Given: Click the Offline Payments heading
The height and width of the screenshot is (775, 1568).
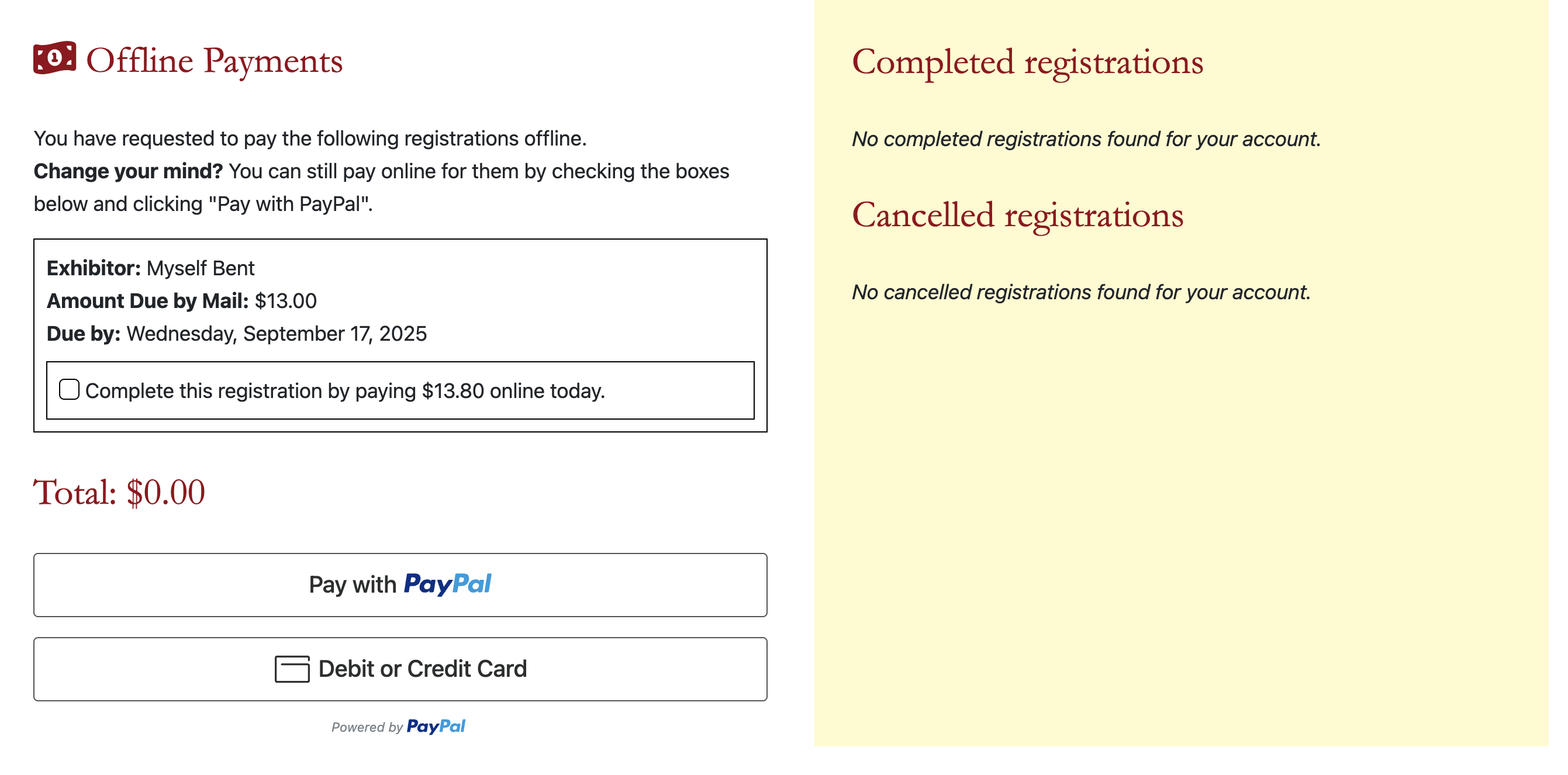Looking at the screenshot, I should click(x=214, y=61).
